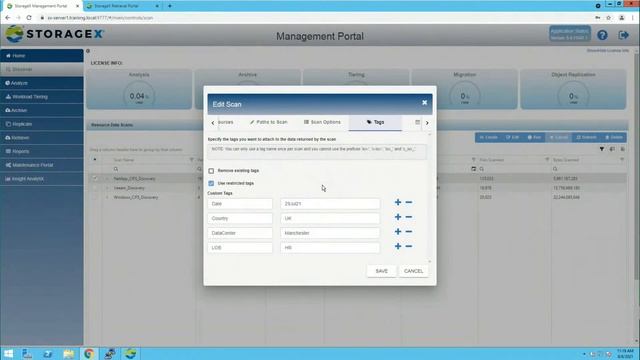This screenshot has width=640, height=360.
Task: Remove the DataCenter custom tag row
Action: pos(409,232)
